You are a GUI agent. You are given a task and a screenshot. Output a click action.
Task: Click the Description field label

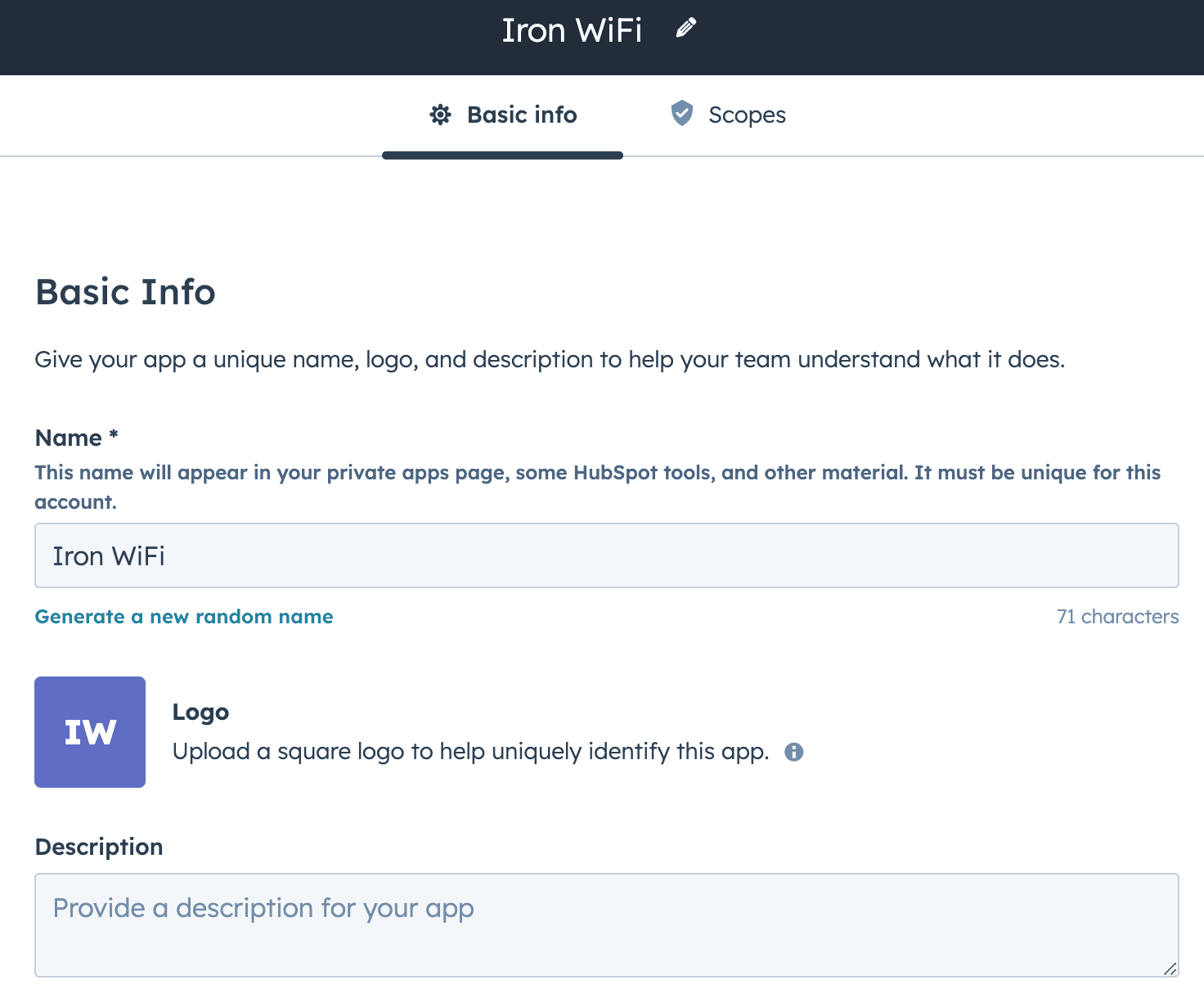pos(99,847)
